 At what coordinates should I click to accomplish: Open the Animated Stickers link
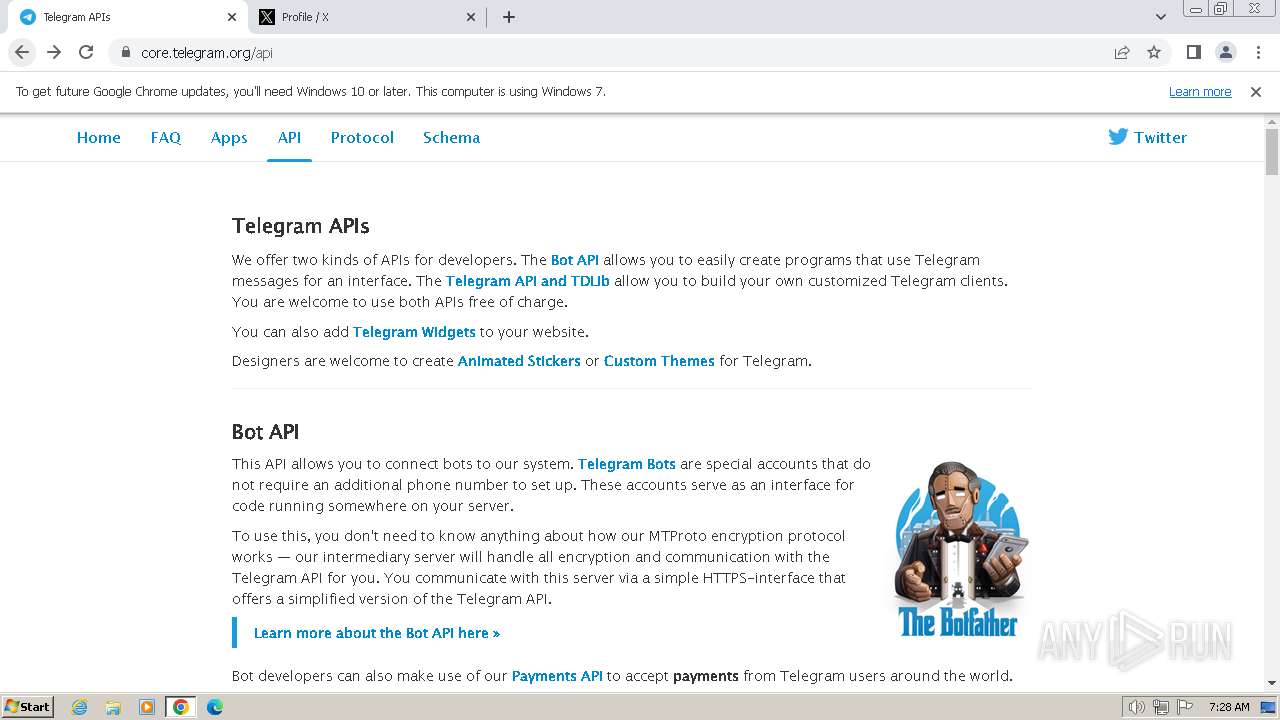coord(519,361)
